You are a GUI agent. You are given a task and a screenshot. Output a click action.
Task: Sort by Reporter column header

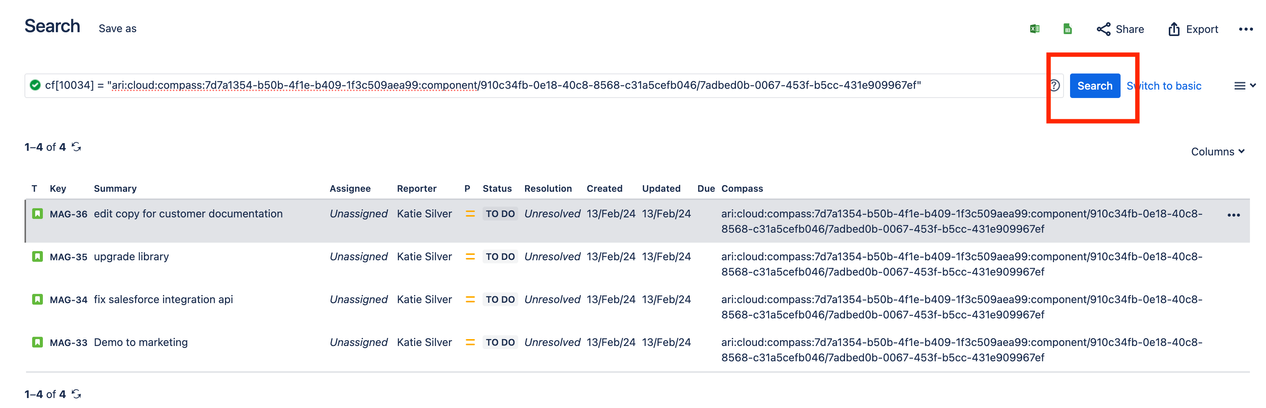(417, 188)
